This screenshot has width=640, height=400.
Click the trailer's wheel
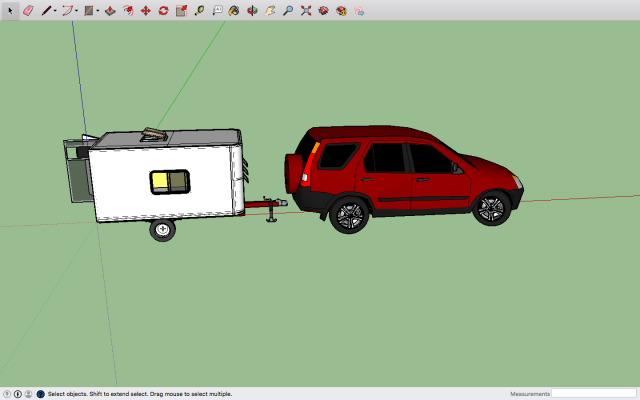162,230
